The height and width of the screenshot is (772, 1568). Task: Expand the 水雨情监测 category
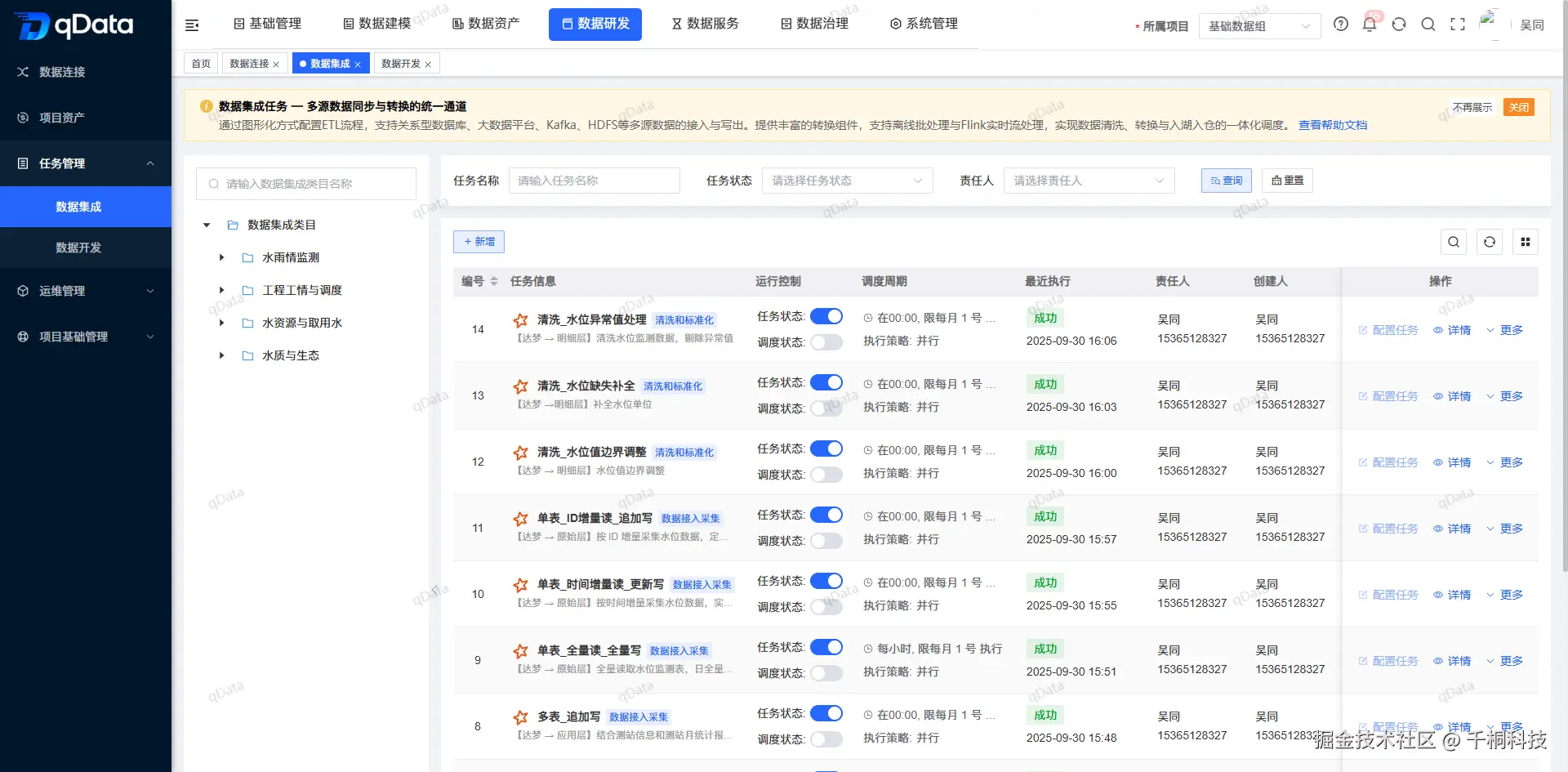(x=220, y=257)
